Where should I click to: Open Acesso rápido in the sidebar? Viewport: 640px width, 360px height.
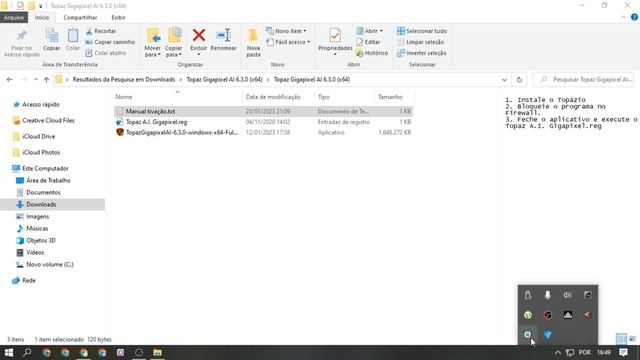41,104
